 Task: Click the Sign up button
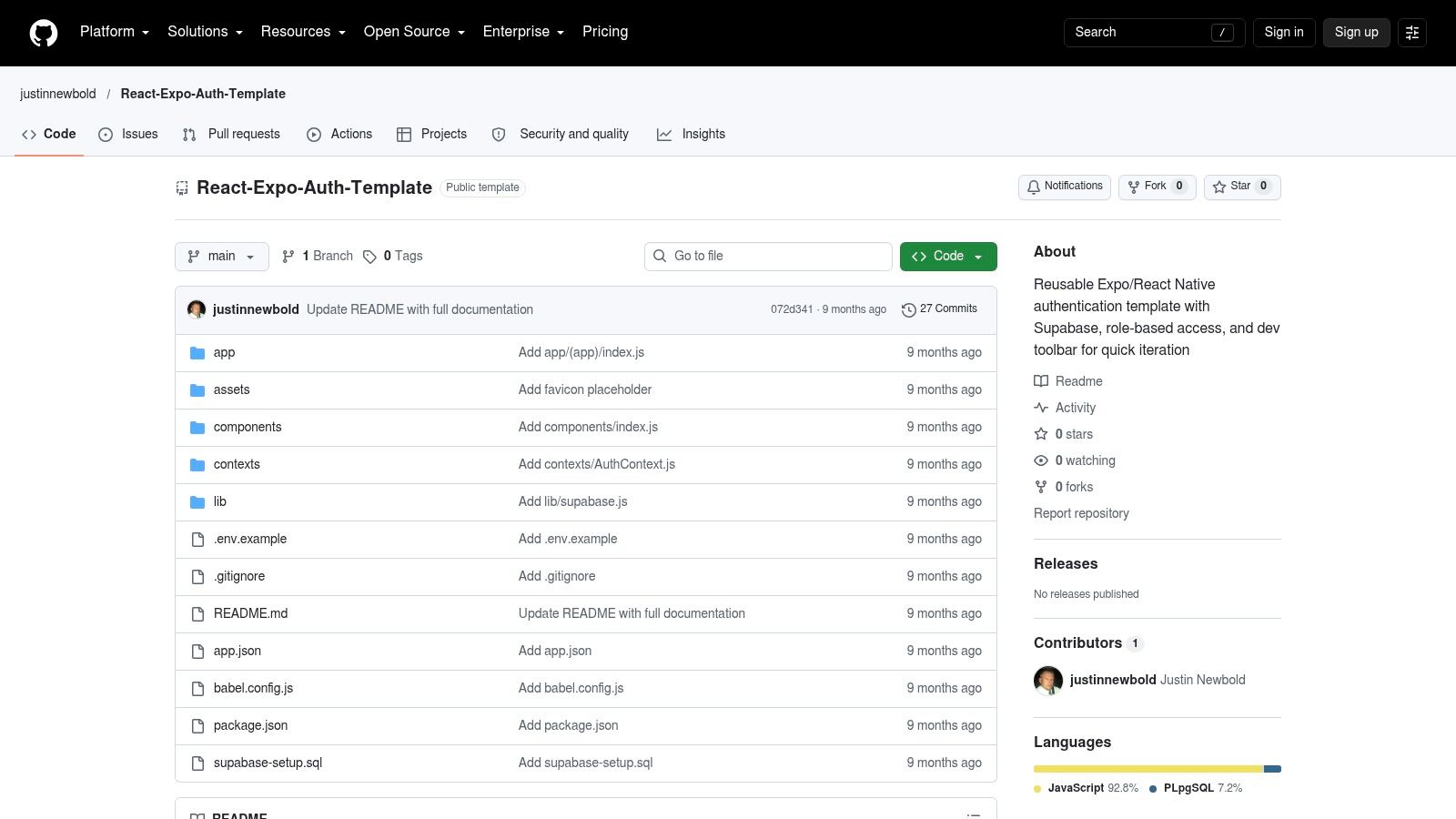pos(1357,33)
